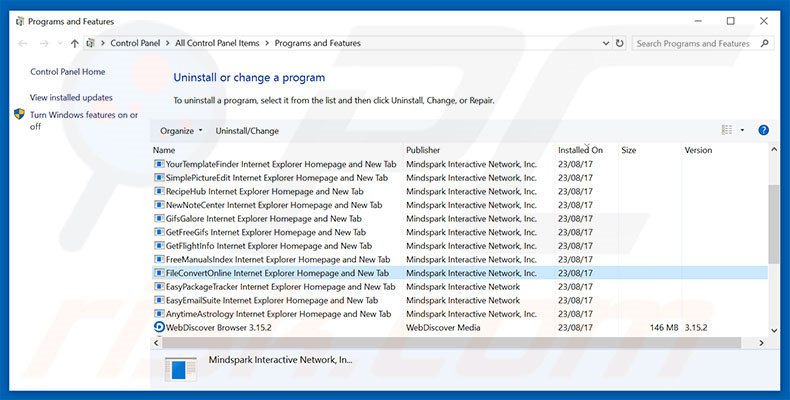Click the search magnifier icon
The image size is (790, 400).
(x=764, y=43)
